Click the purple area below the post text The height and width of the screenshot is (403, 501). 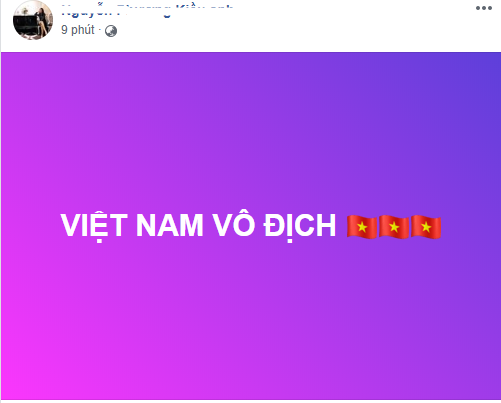[x=250, y=317]
